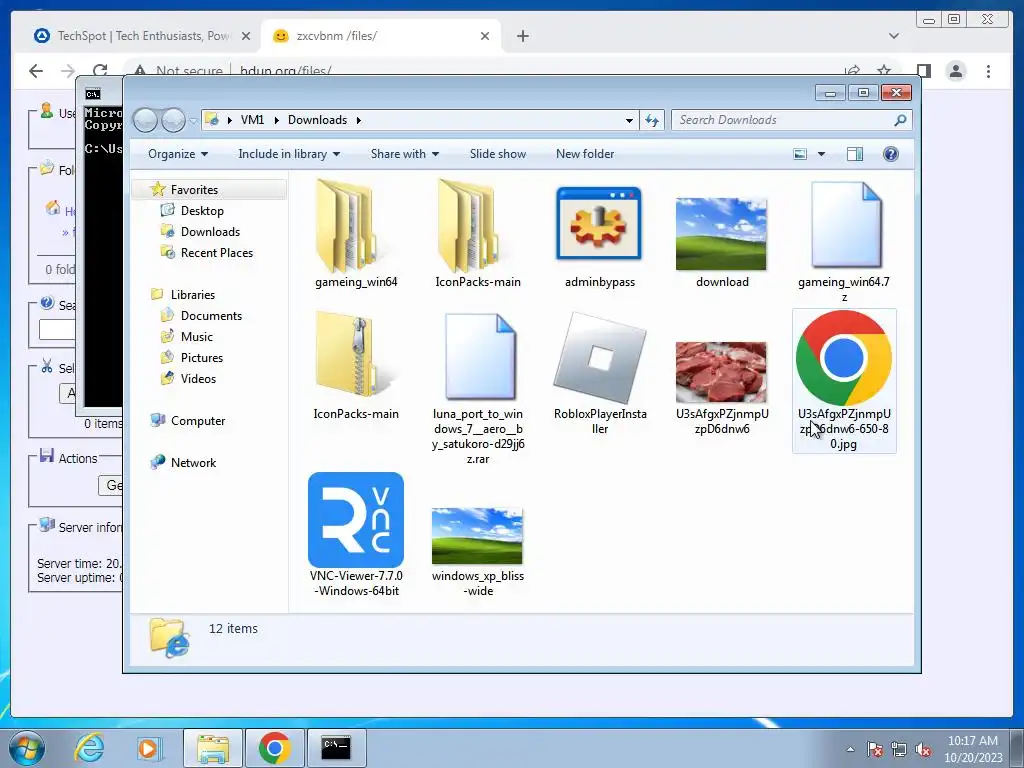Open the Chrome tab search chevron
The image size is (1024, 768).
tap(893, 36)
